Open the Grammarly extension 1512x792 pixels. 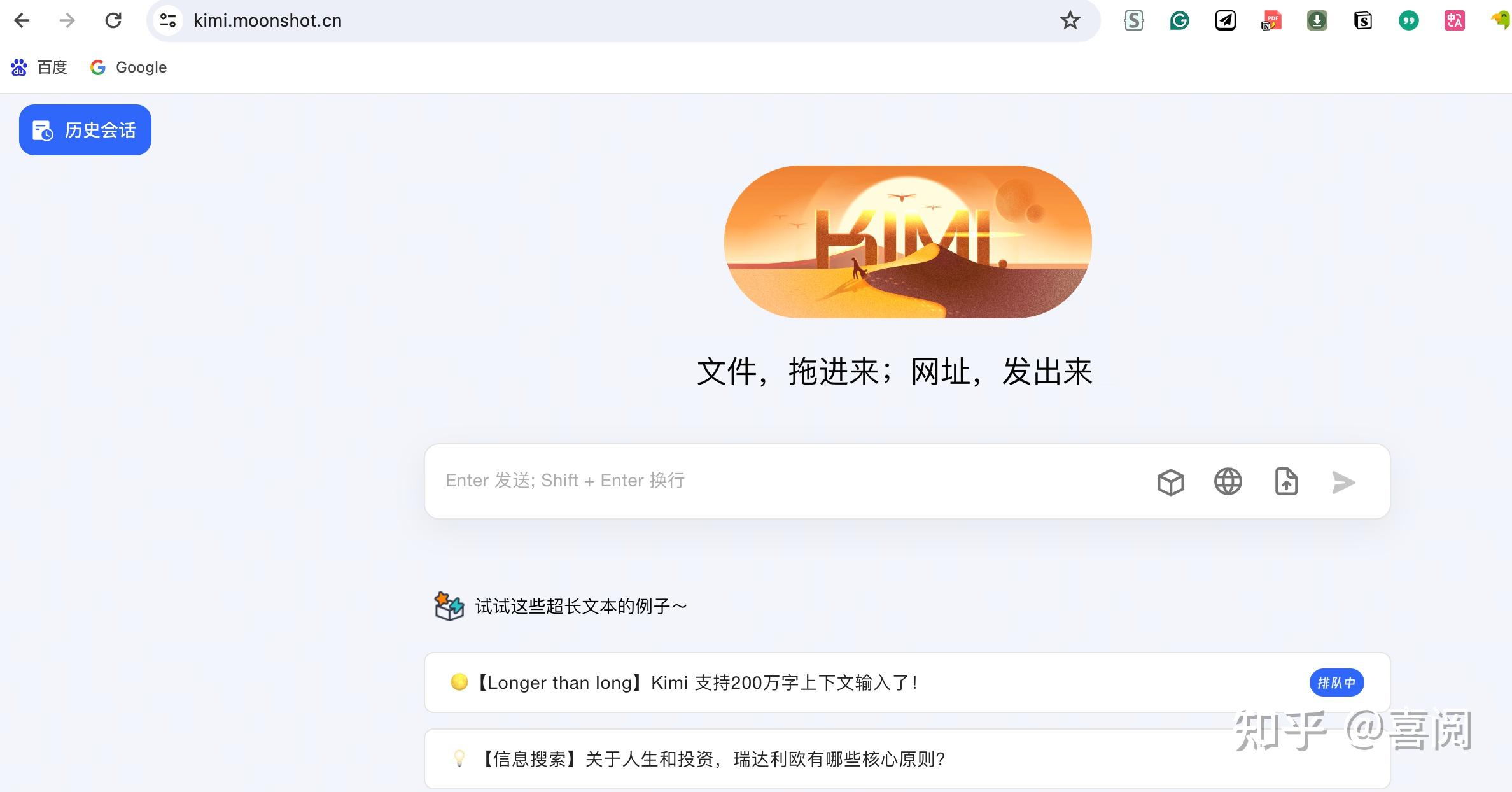[x=1180, y=21]
